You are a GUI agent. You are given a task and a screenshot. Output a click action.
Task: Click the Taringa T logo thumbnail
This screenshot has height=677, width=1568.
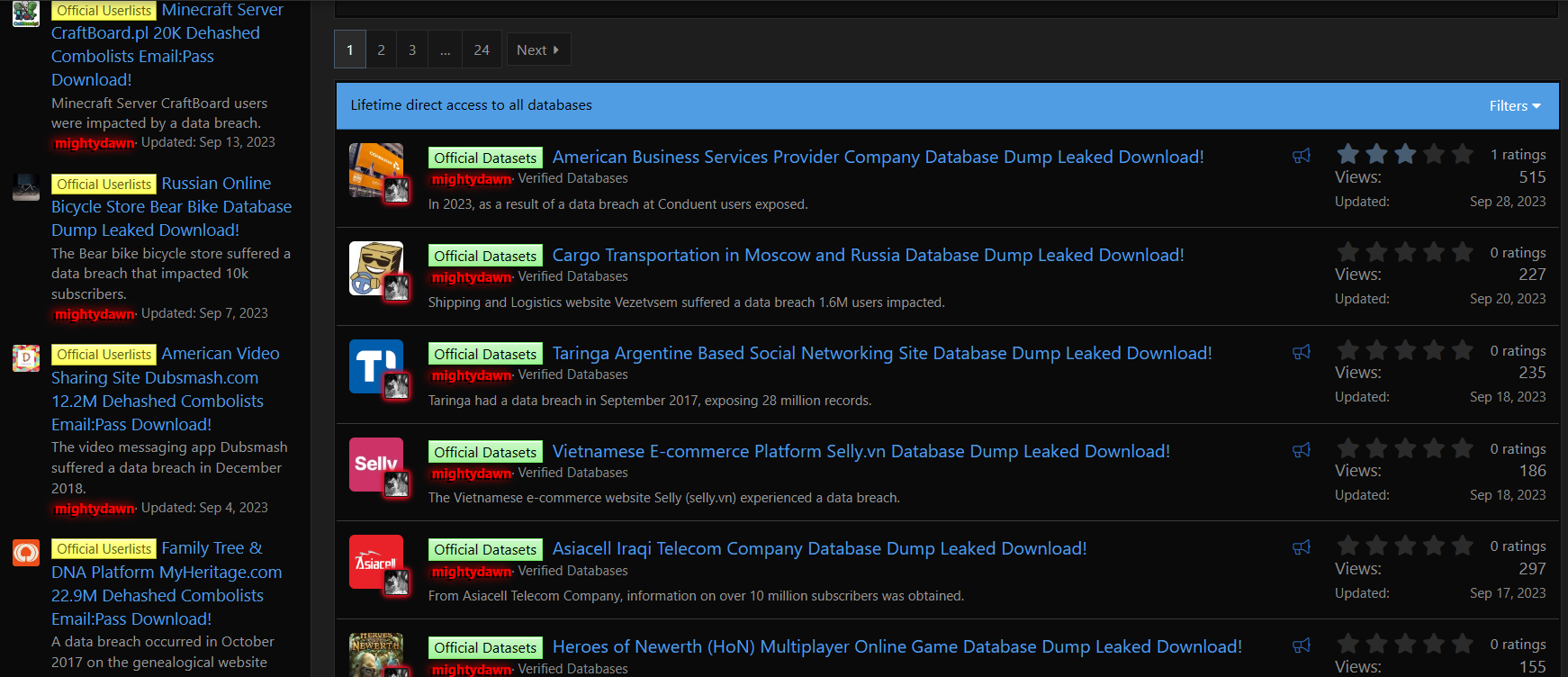[x=376, y=366]
